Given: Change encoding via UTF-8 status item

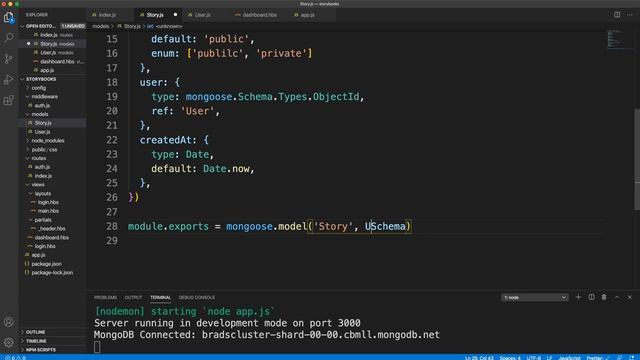Looking at the screenshot, I should click(x=533, y=358).
